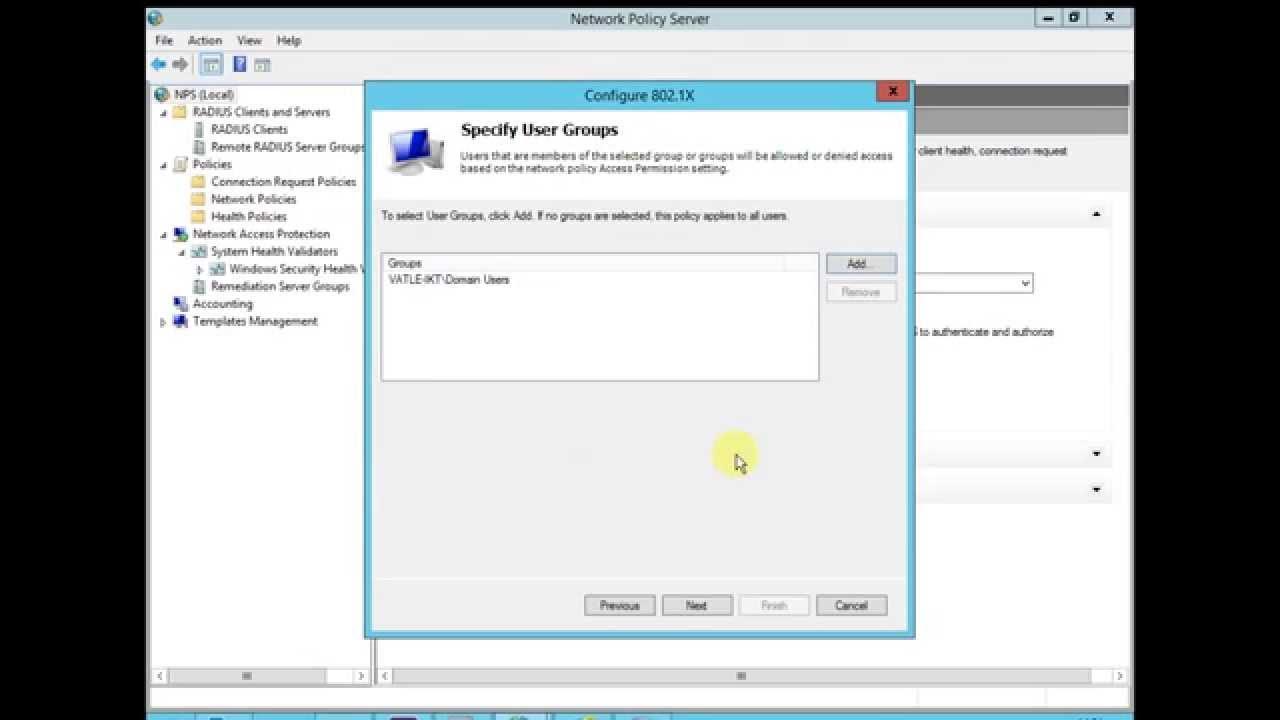This screenshot has width=1280, height=720.
Task: Select Connection Request Policies tree item
Action: tap(284, 182)
